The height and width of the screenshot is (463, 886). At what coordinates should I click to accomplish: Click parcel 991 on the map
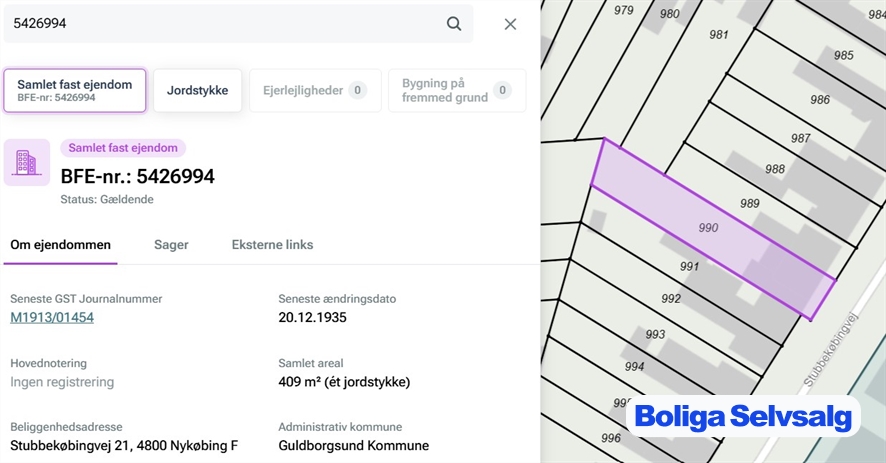point(689,266)
